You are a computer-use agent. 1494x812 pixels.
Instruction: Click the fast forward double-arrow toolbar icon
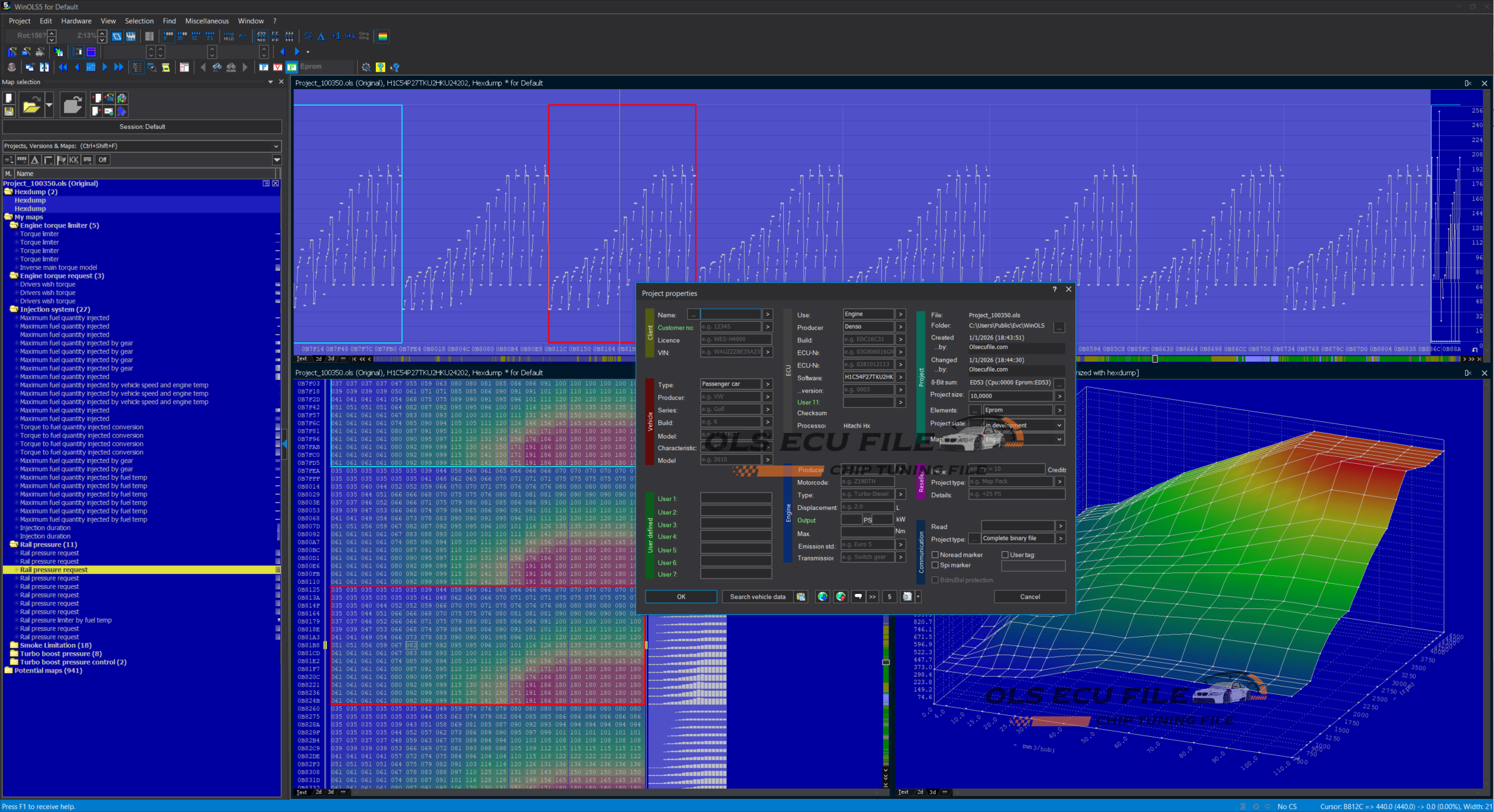coord(118,67)
